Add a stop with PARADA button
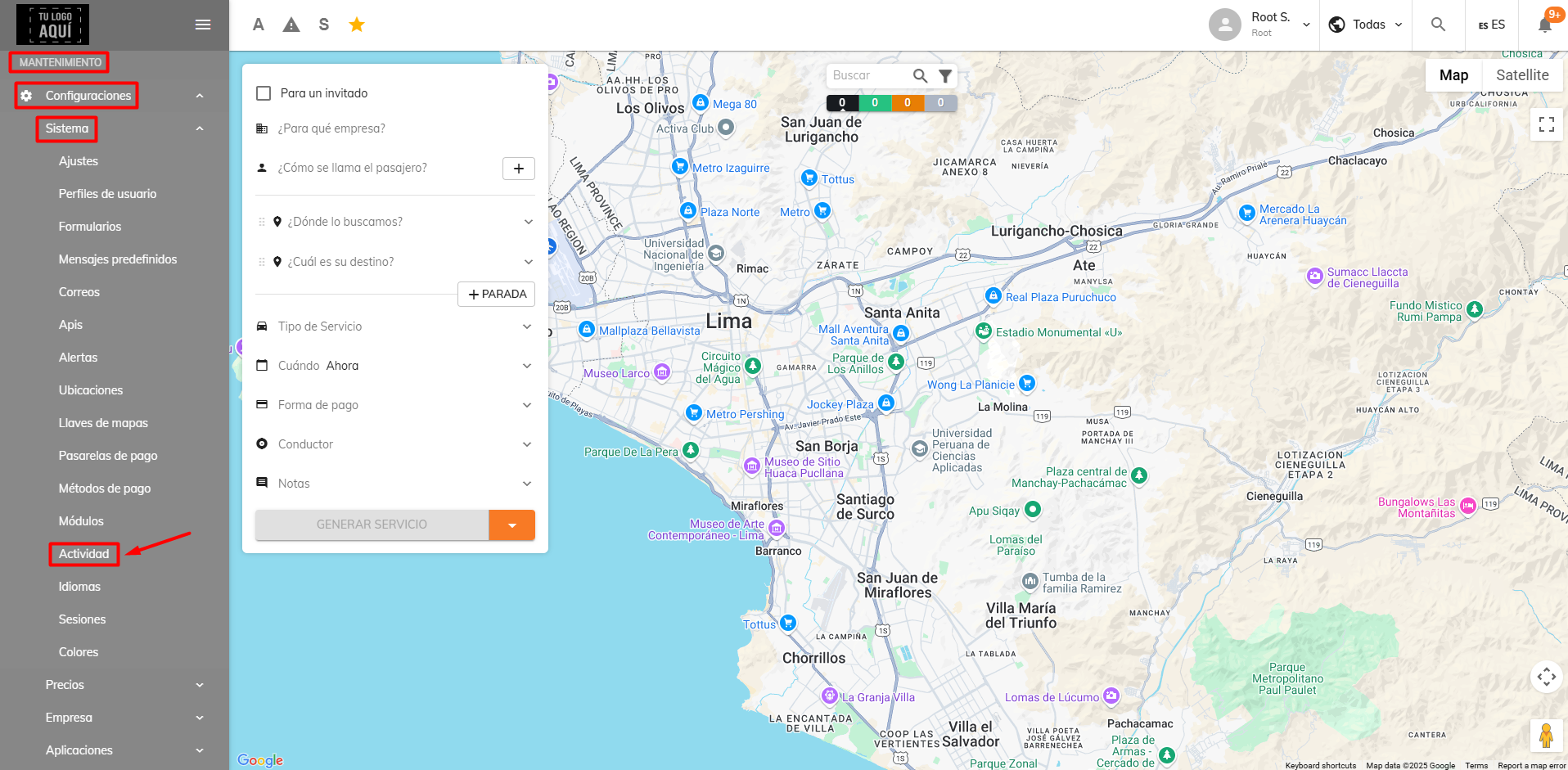 click(497, 295)
